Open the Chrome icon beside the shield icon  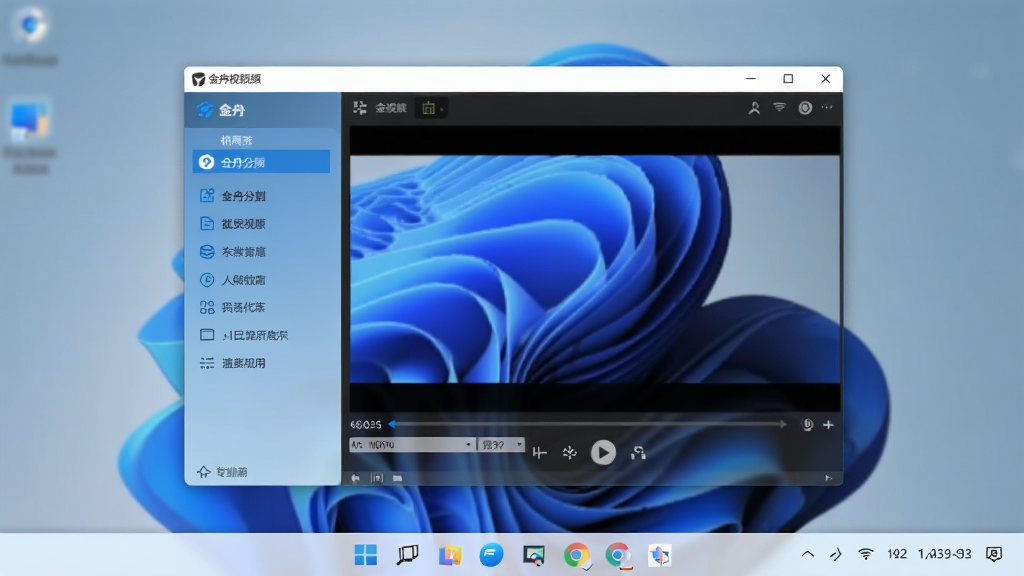pos(618,556)
